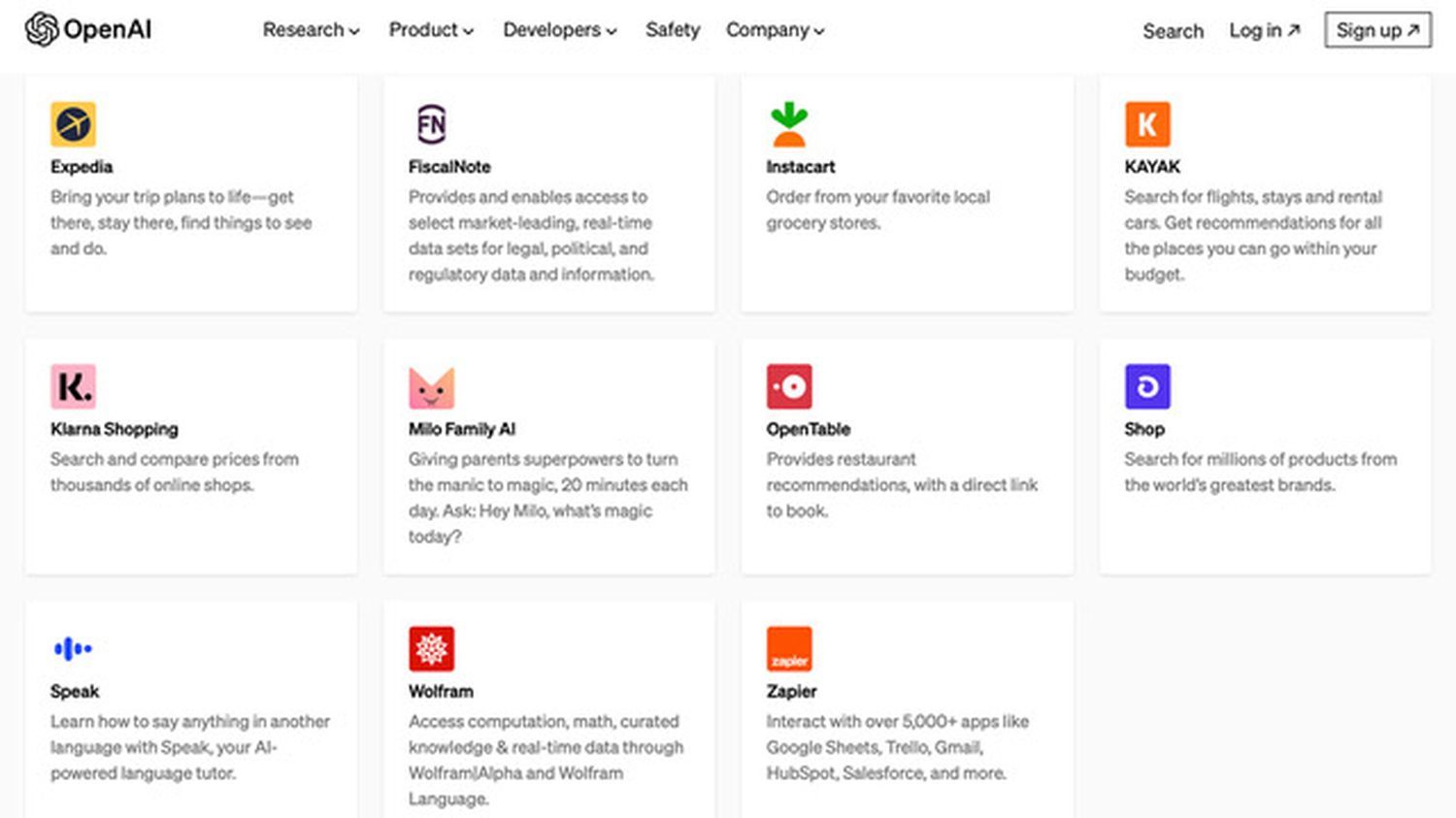This screenshot has height=818, width=1456.
Task: Expand the Research dropdown menu
Action: (x=311, y=30)
